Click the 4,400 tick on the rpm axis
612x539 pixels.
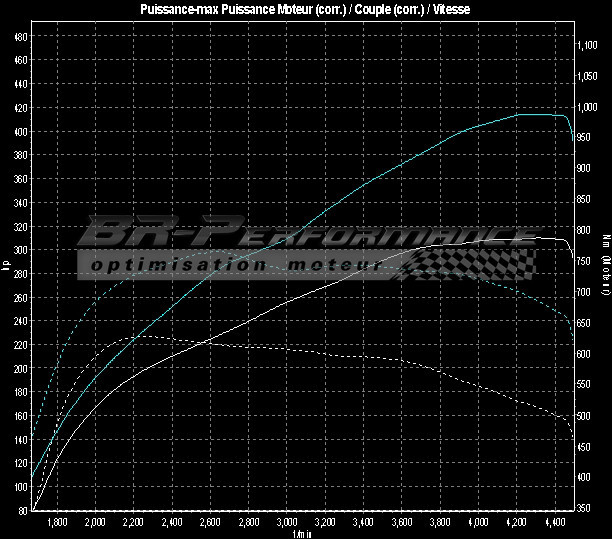click(x=555, y=523)
